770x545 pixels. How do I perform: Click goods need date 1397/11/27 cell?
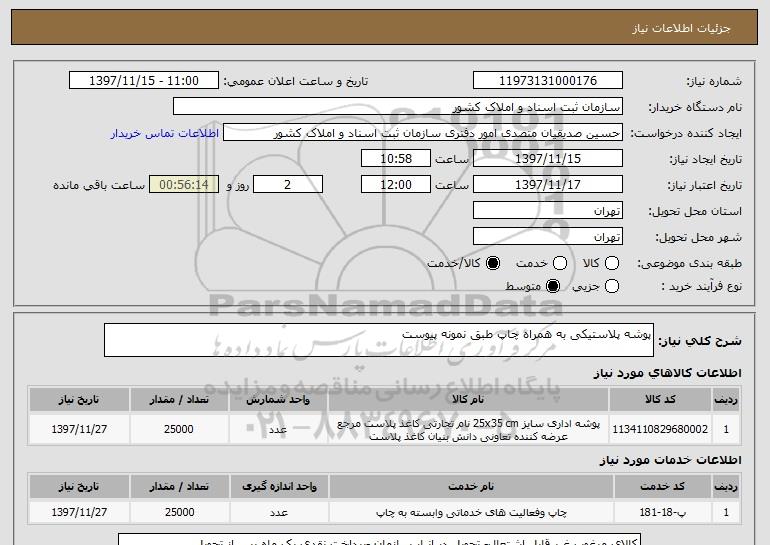pyautogui.click(x=79, y=430)
